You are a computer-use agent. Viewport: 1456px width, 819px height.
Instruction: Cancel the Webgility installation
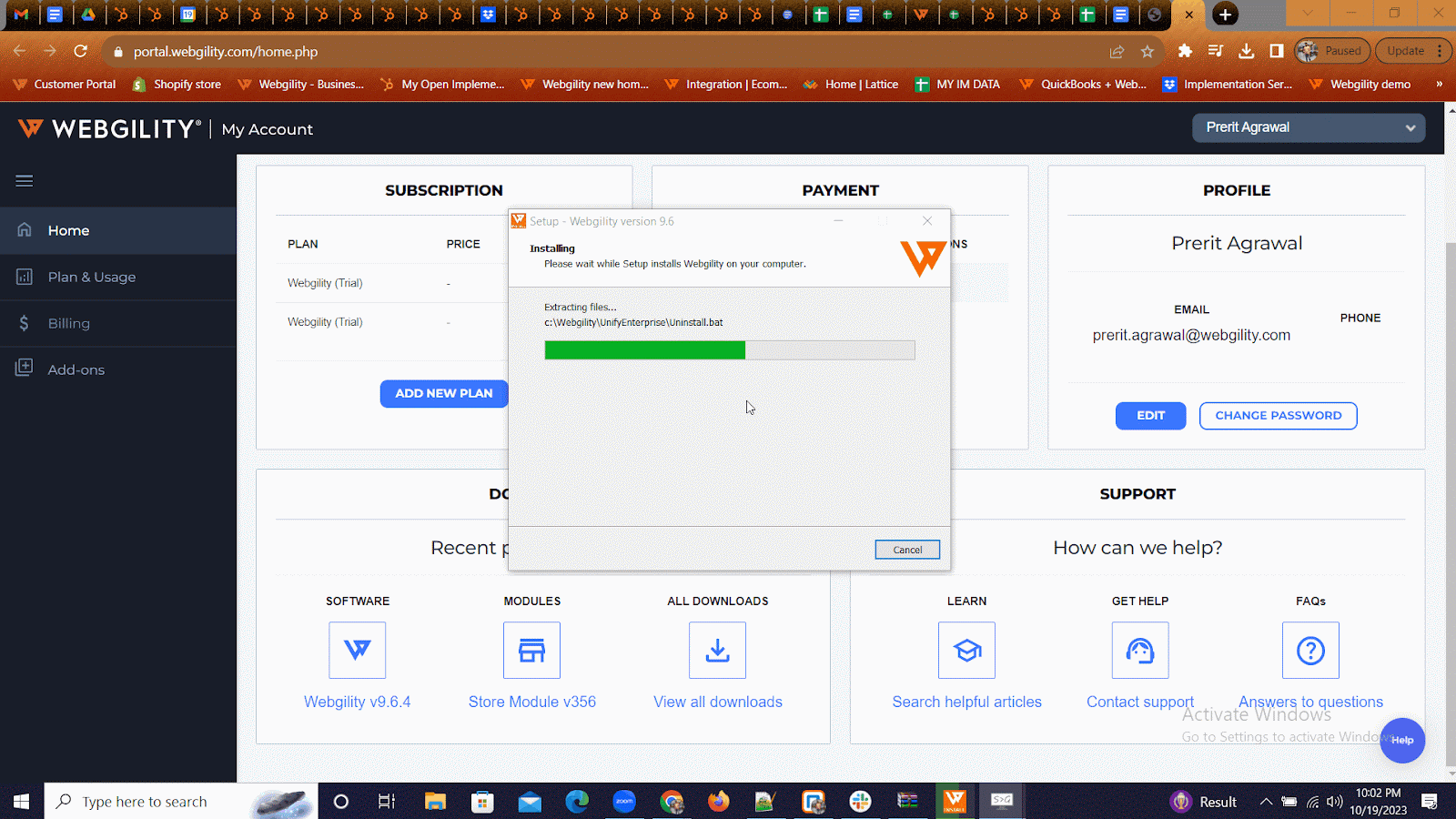906,549
